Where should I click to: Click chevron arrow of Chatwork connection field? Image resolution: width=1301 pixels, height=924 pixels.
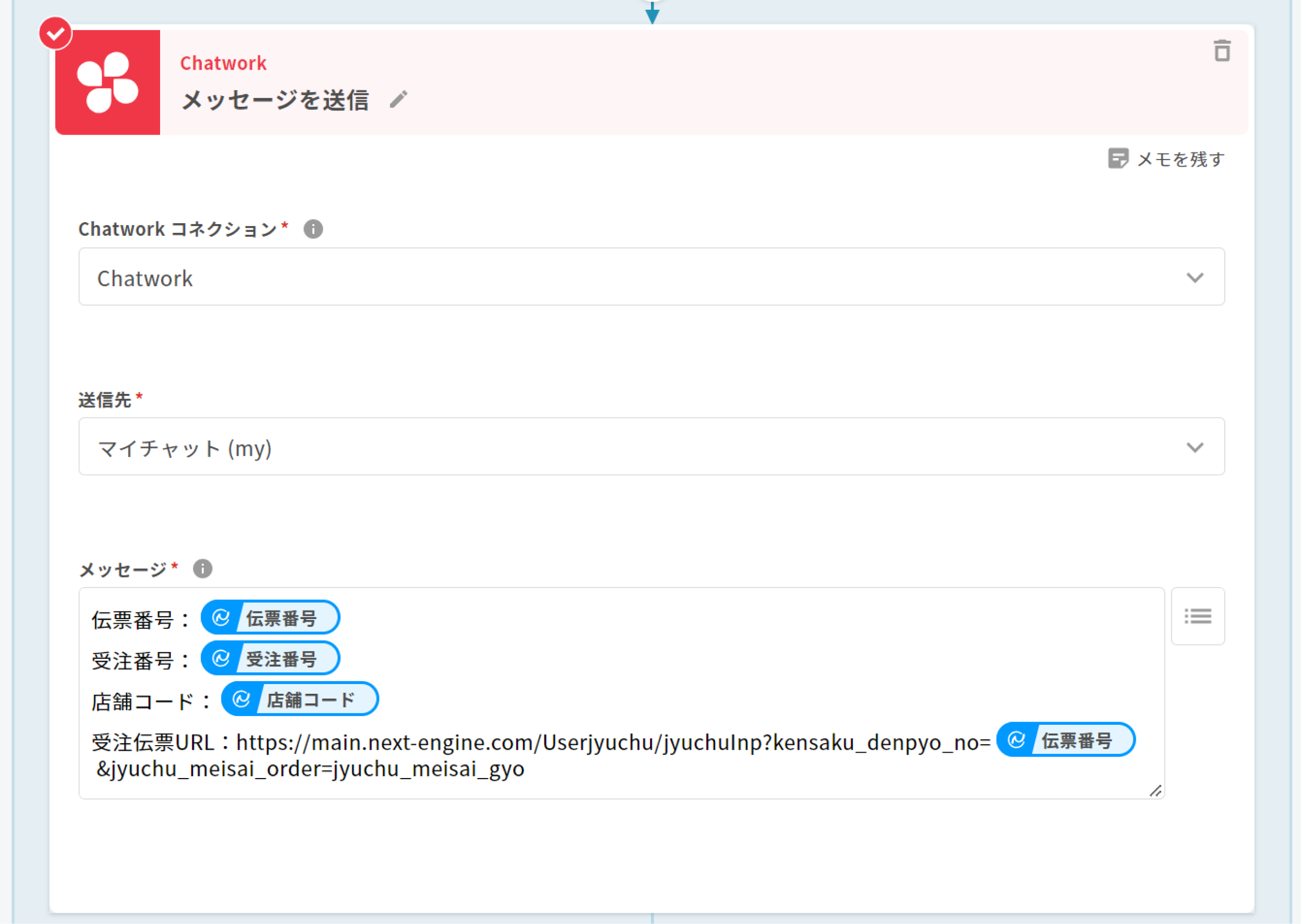tap(1195, 278)
